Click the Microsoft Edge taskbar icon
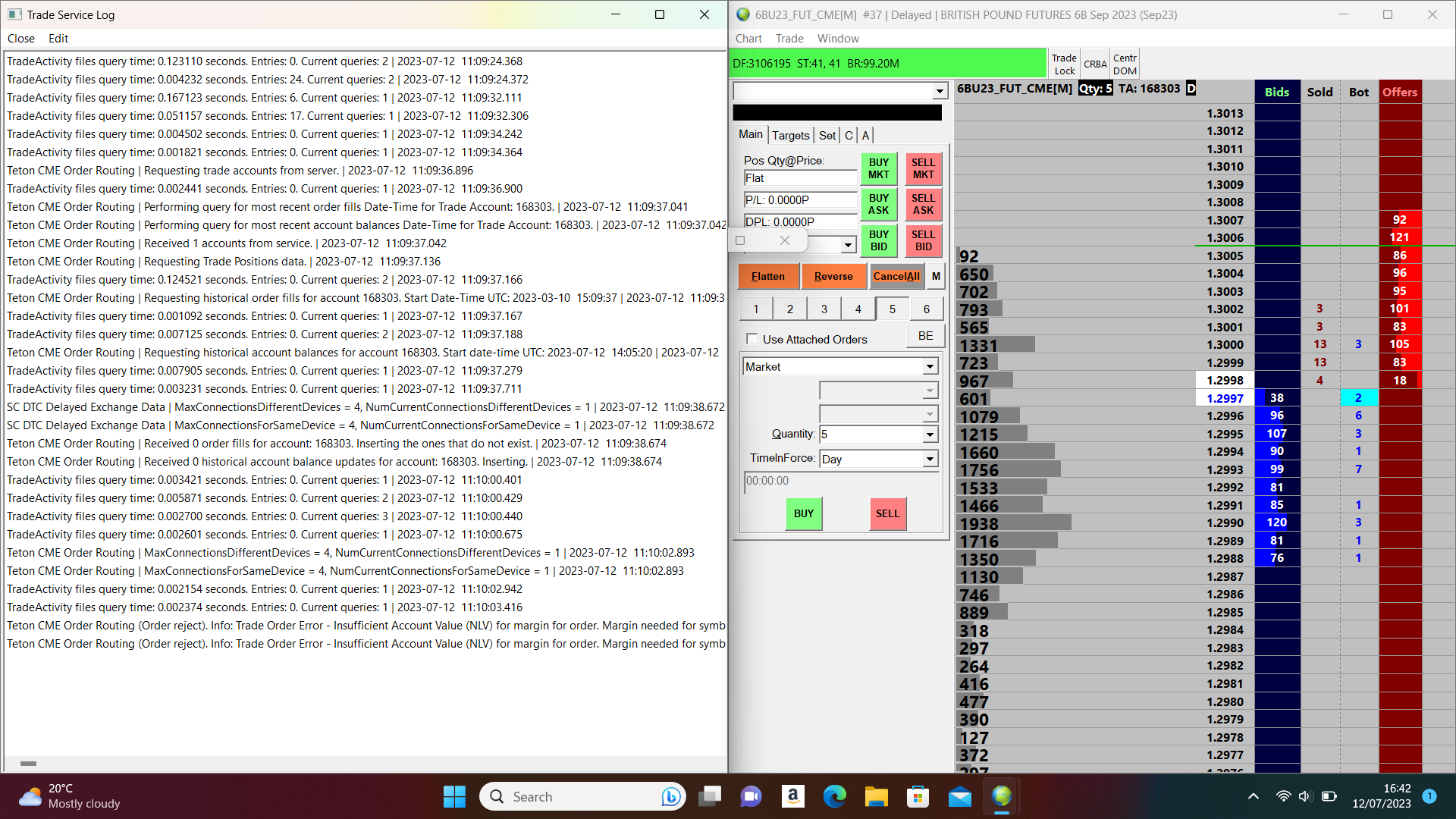Viewport: 1456px width, 819px height. coord(834,796)
